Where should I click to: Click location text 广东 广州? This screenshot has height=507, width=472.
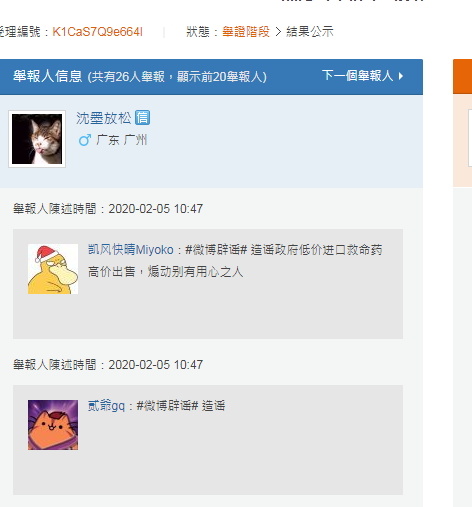click(x=122, y=140)
